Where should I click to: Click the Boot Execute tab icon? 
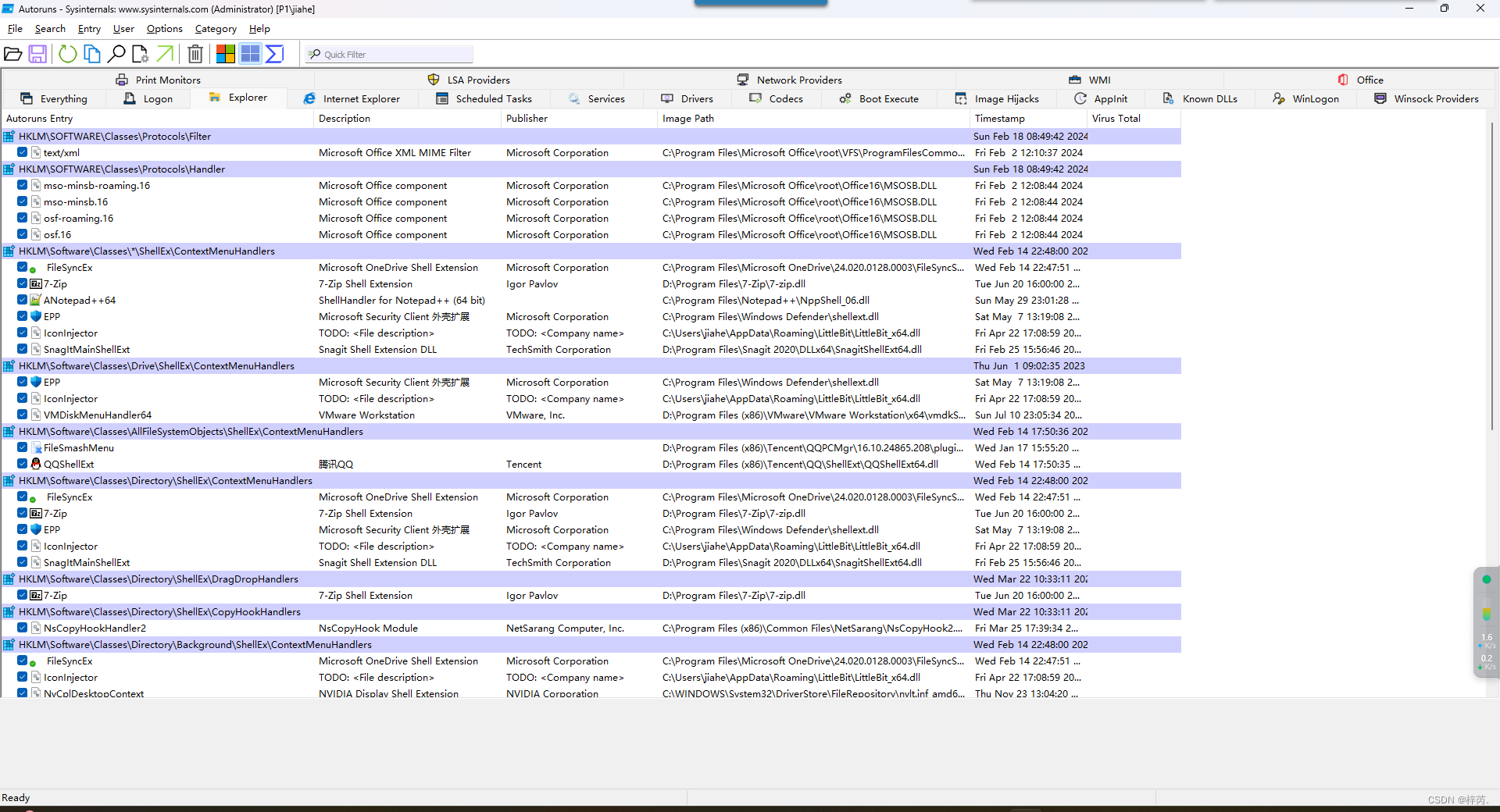click(845, 98)
